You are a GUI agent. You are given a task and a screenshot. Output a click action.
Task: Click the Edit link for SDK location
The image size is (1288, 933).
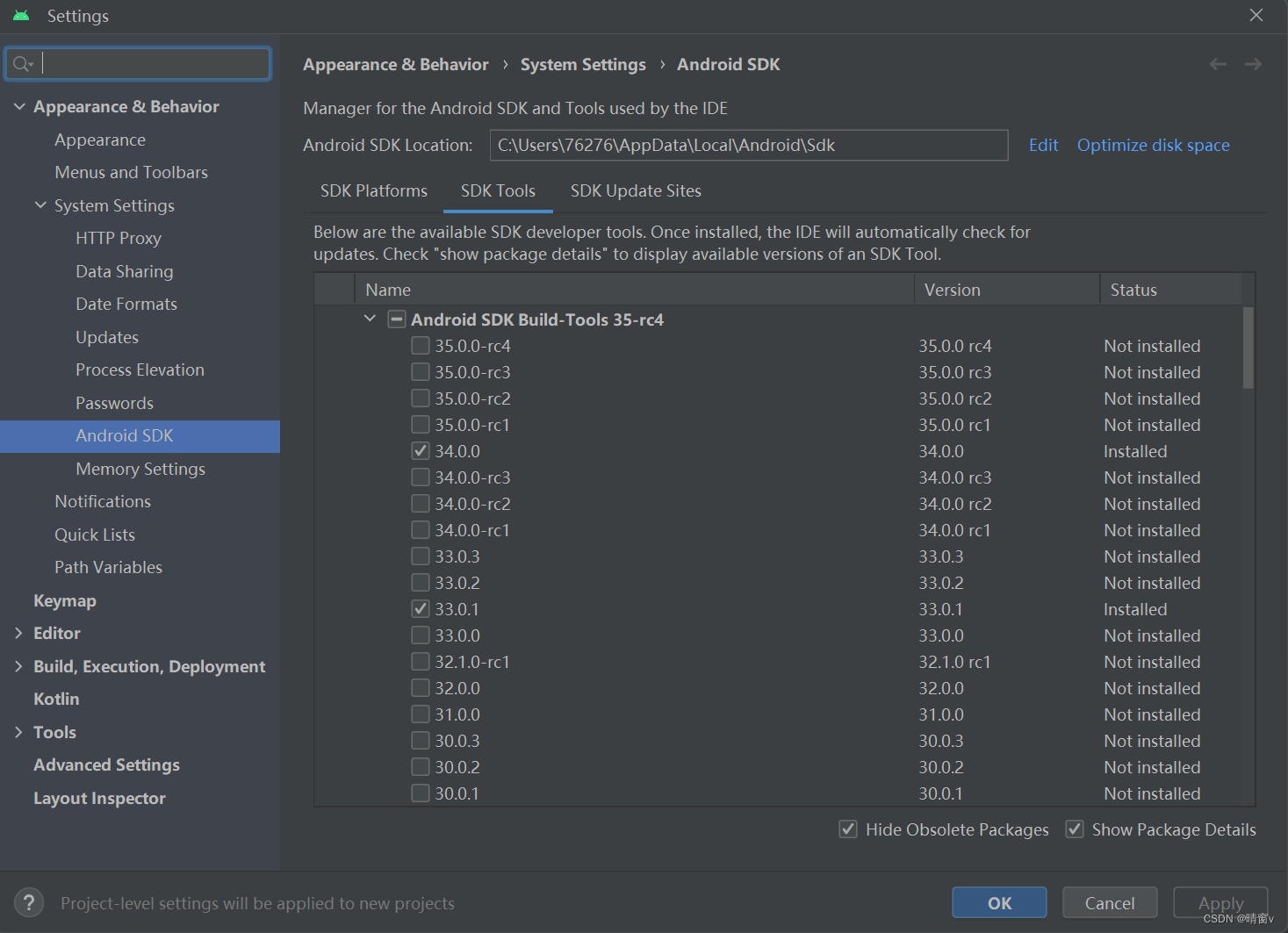click(x=1043, y=145)
